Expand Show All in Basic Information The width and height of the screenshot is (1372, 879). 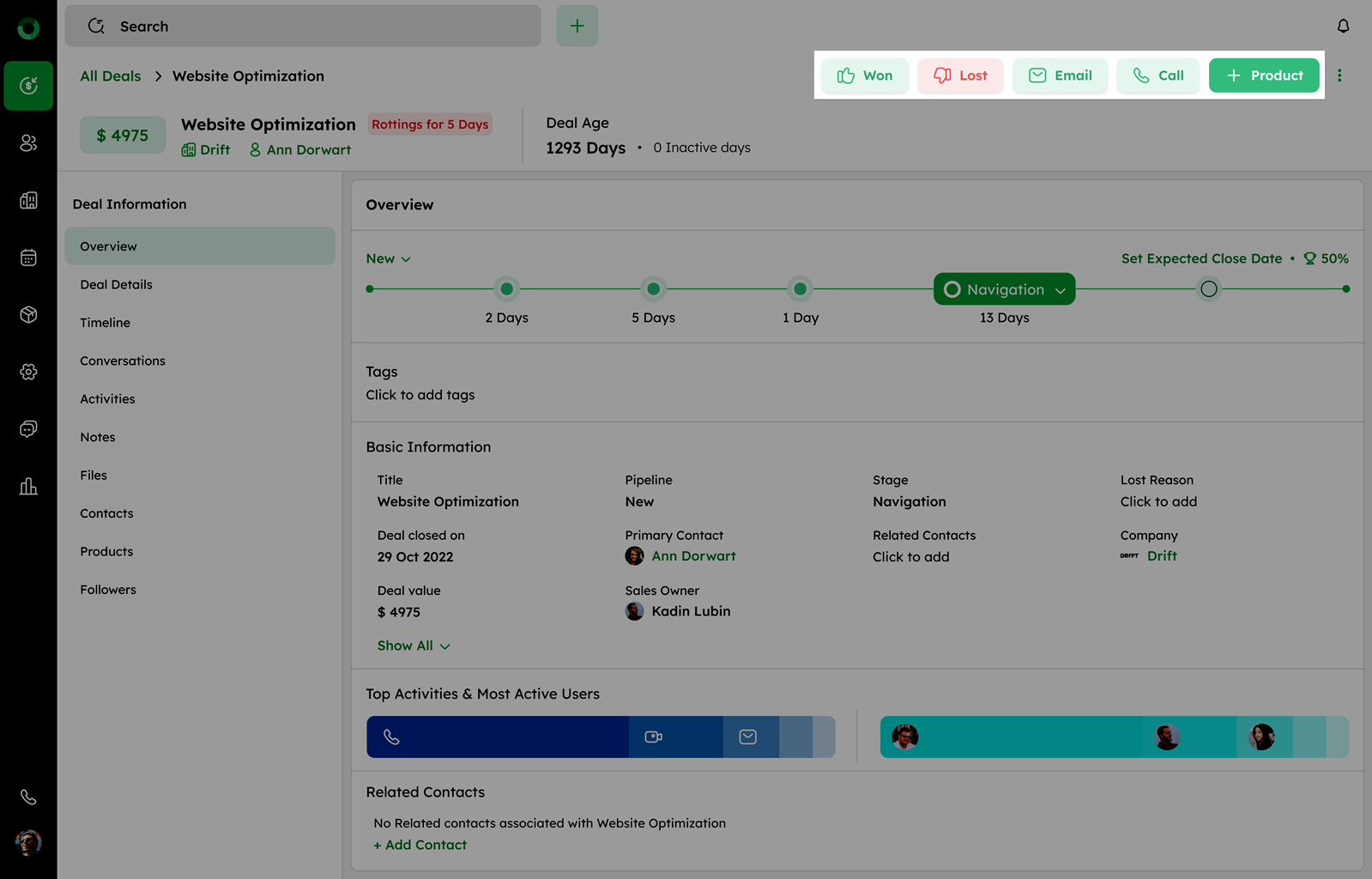(x=414, y=646)
